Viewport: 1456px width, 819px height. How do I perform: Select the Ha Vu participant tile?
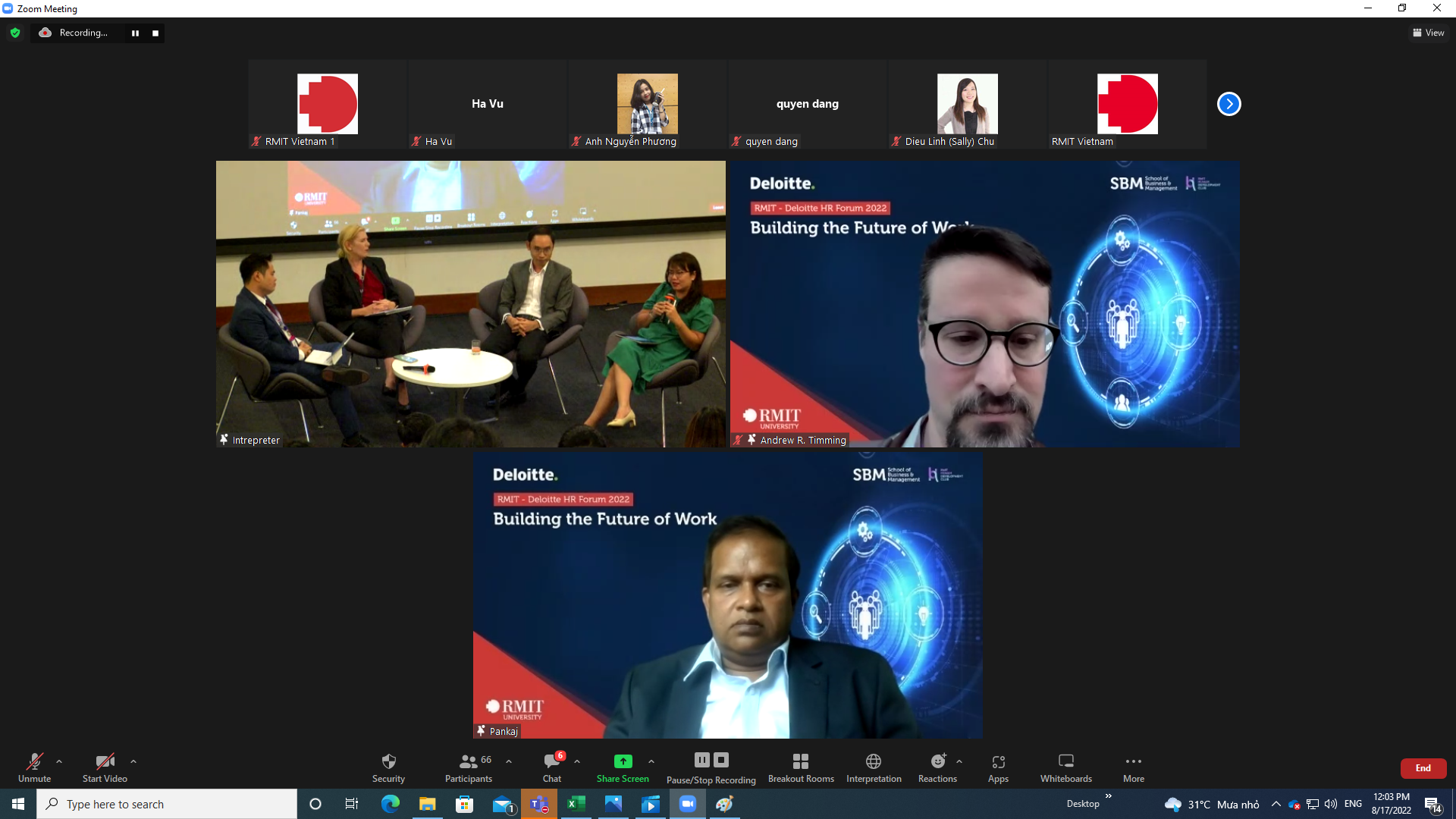pyautogui.click(x=488, y=104)
